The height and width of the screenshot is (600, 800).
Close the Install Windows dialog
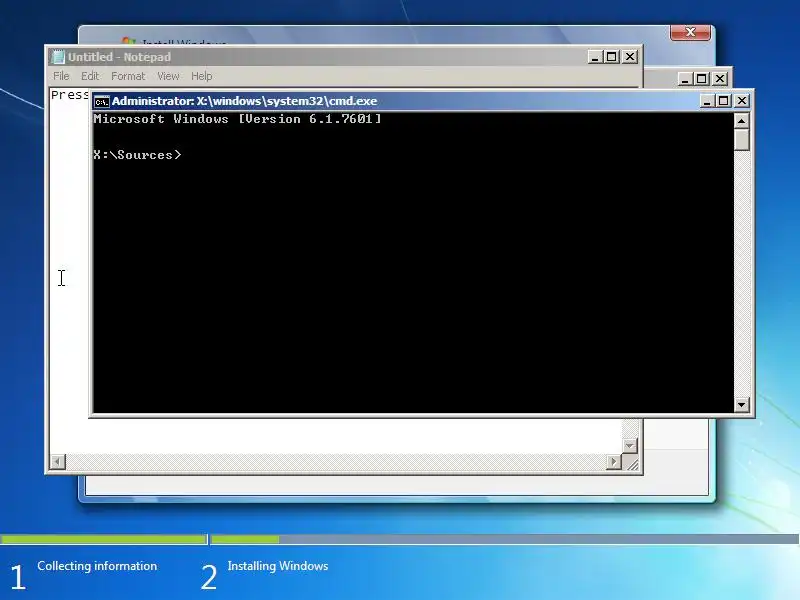(x=690, y=32)
